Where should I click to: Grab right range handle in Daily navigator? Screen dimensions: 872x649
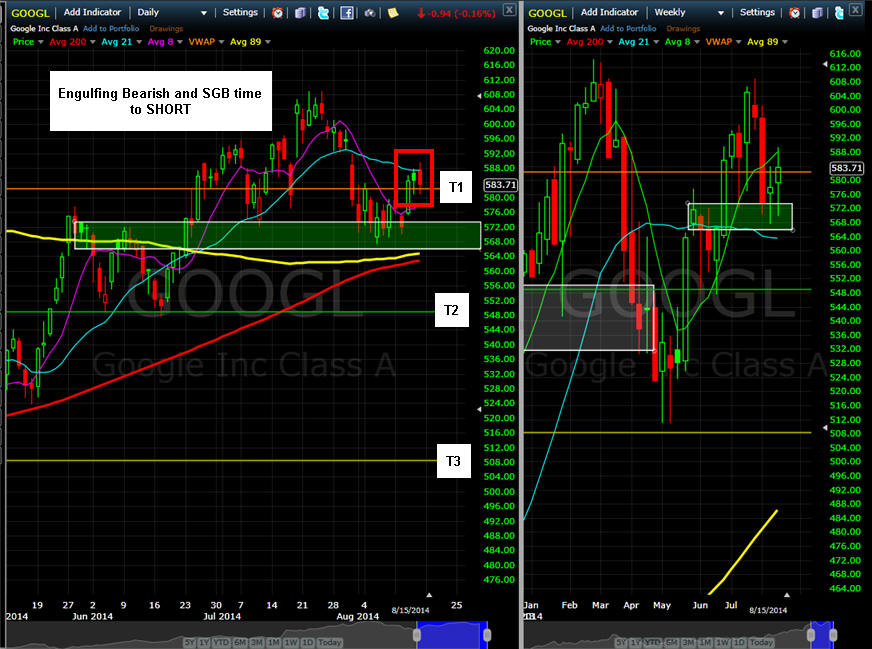pos(487,635)
